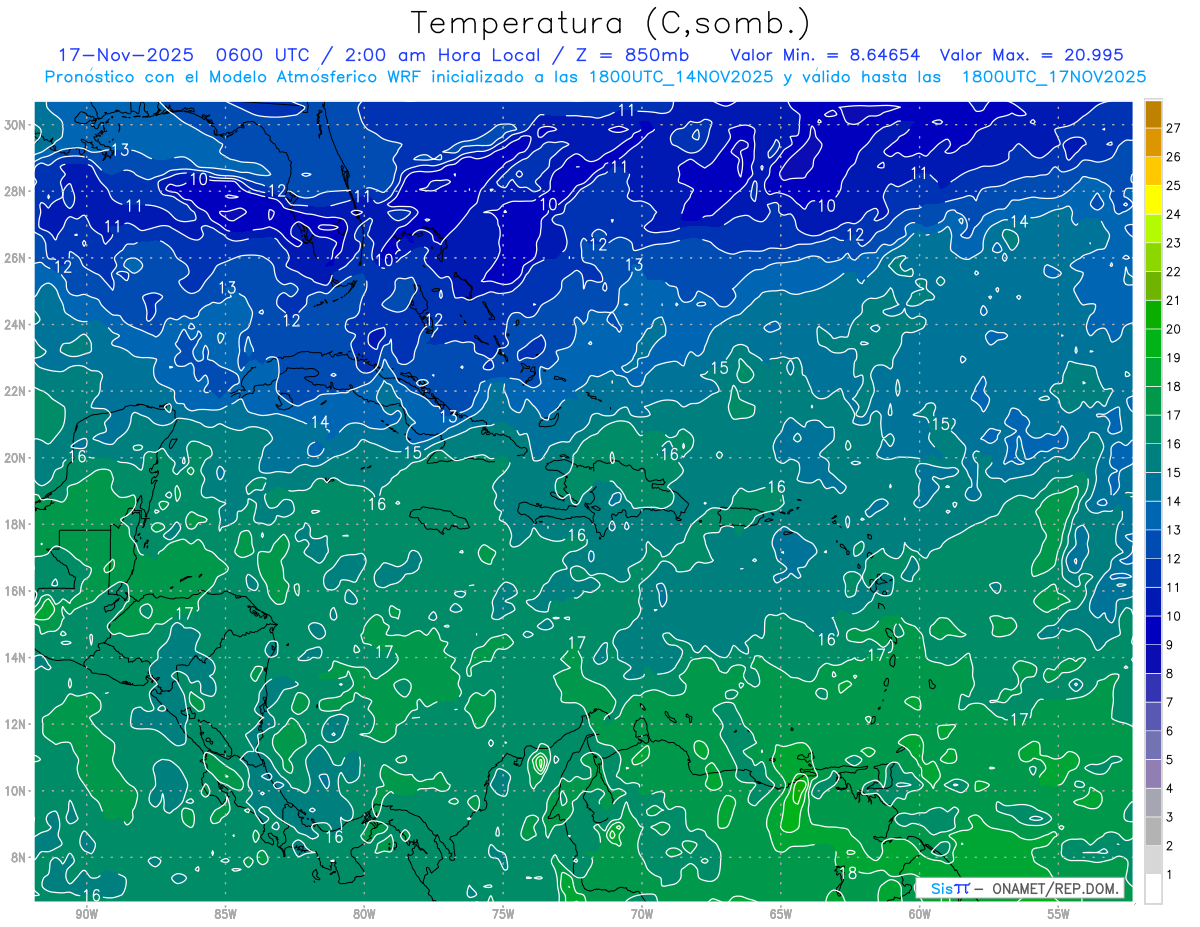This screenshot has height=927, width=1200.
Task: Click the '65W' longitude axis label
Action: [781, 914]
